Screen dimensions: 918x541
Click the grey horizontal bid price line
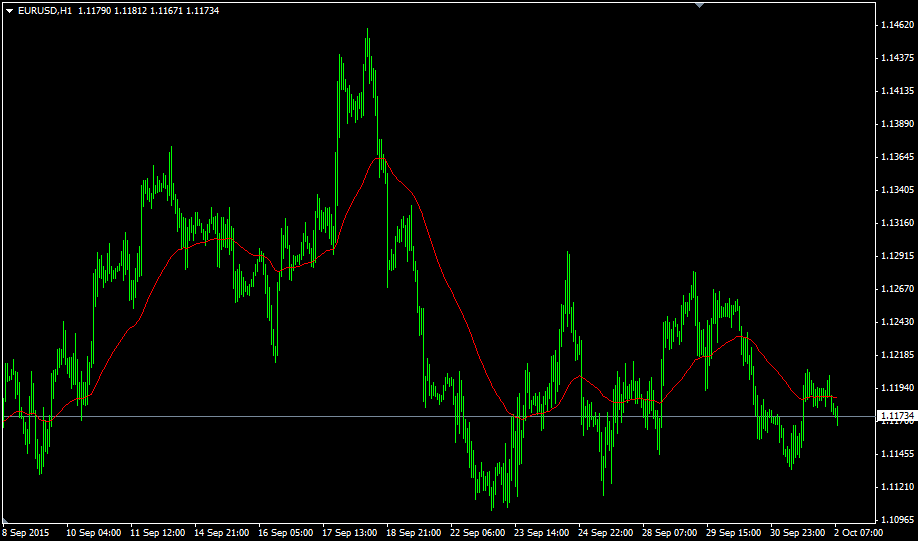pos(438,416)
